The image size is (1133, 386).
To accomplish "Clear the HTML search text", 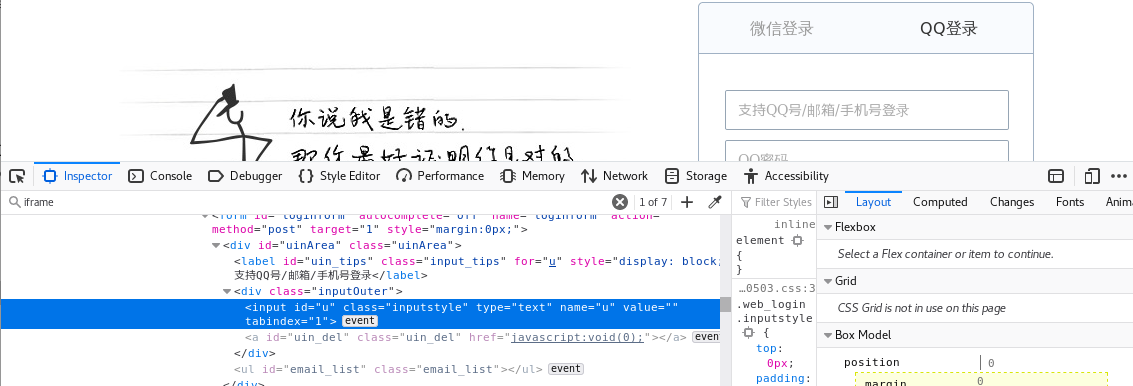I will [620, 202].
